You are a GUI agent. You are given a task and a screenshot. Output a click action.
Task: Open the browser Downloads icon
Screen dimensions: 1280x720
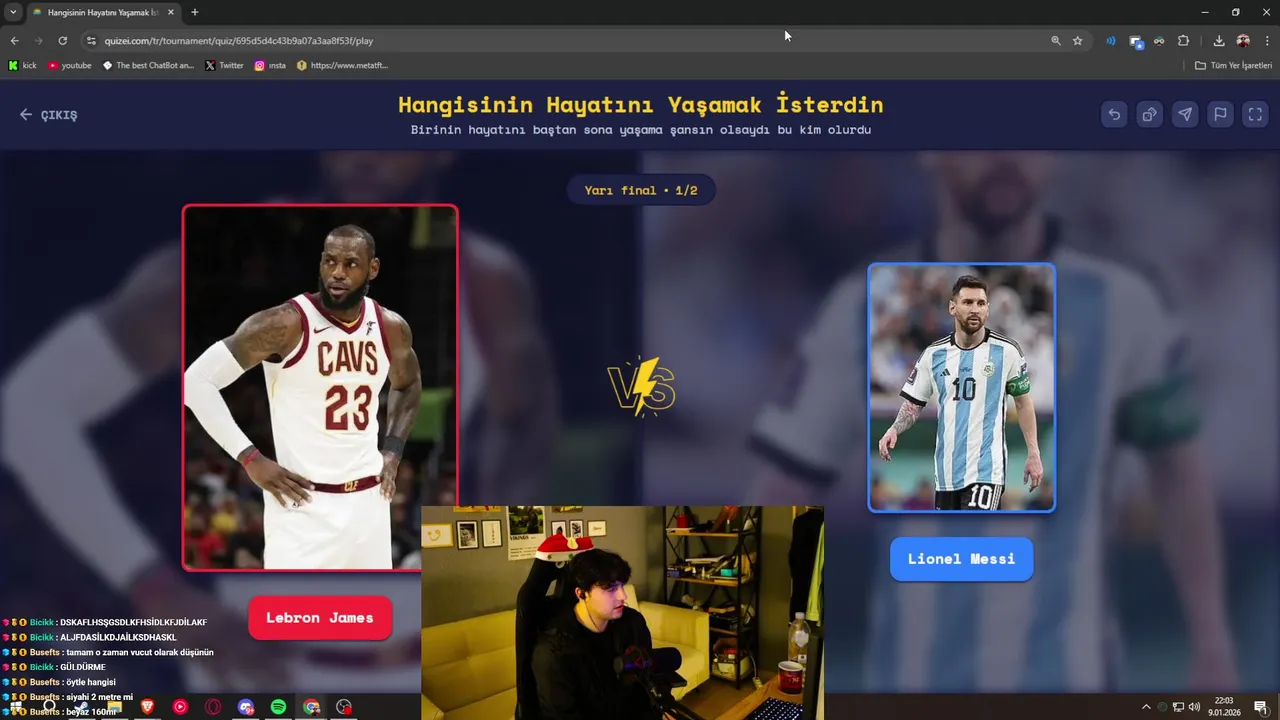[x=1218, y=41]
